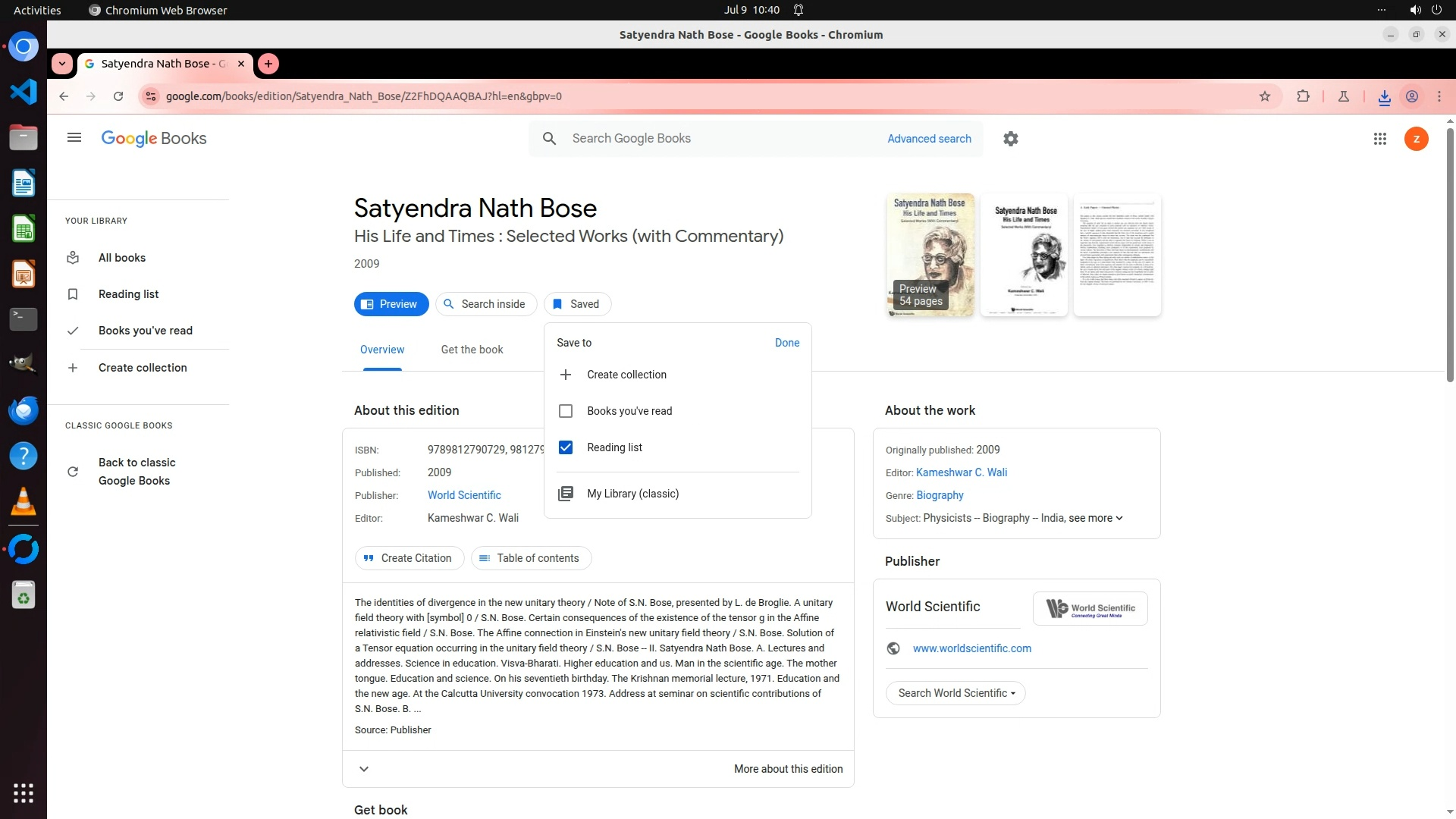Open My Library (classic) entry
Screen dimensions: 1456x819
tap(632, 494)
